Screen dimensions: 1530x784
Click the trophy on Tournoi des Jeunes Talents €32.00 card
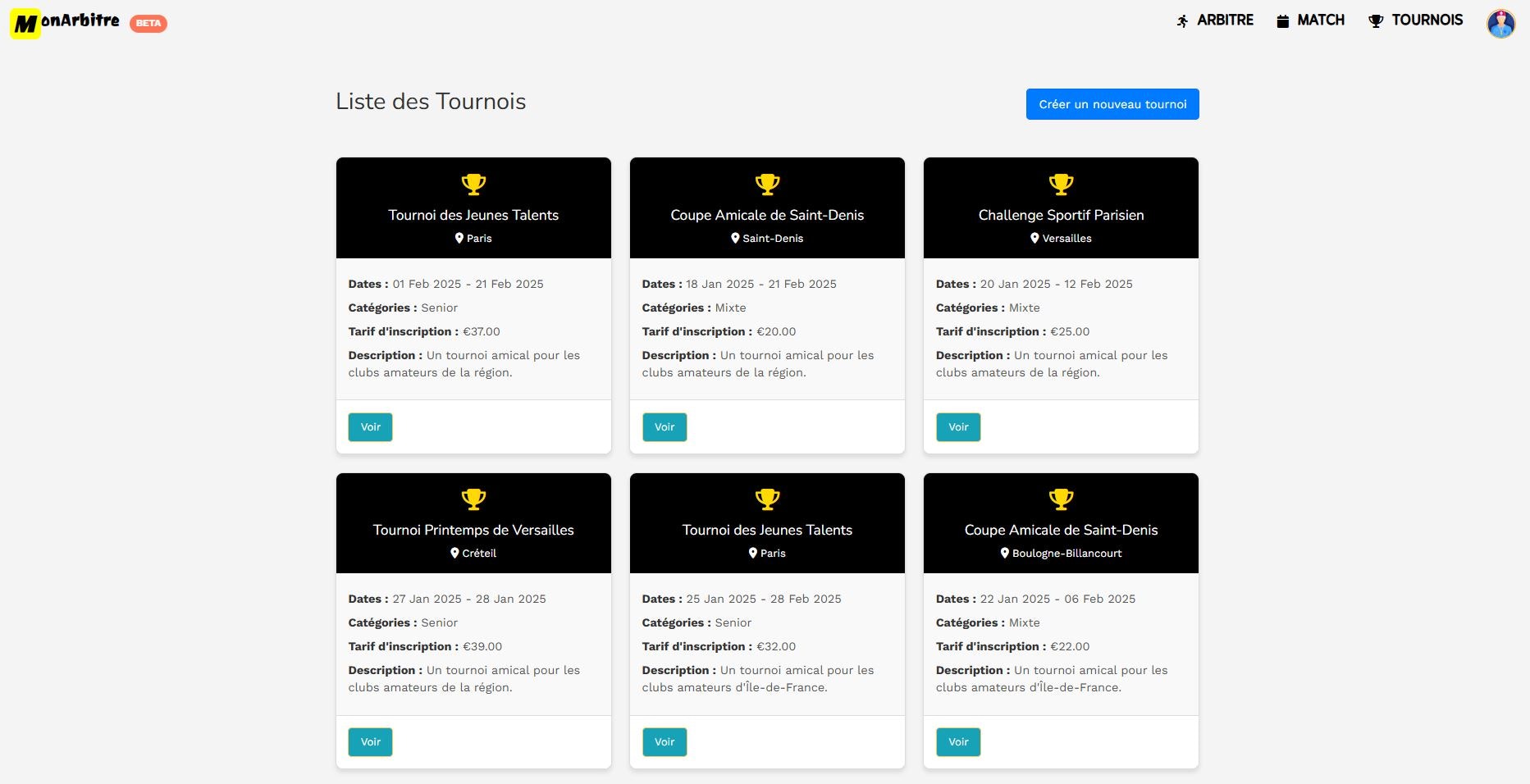767,499
